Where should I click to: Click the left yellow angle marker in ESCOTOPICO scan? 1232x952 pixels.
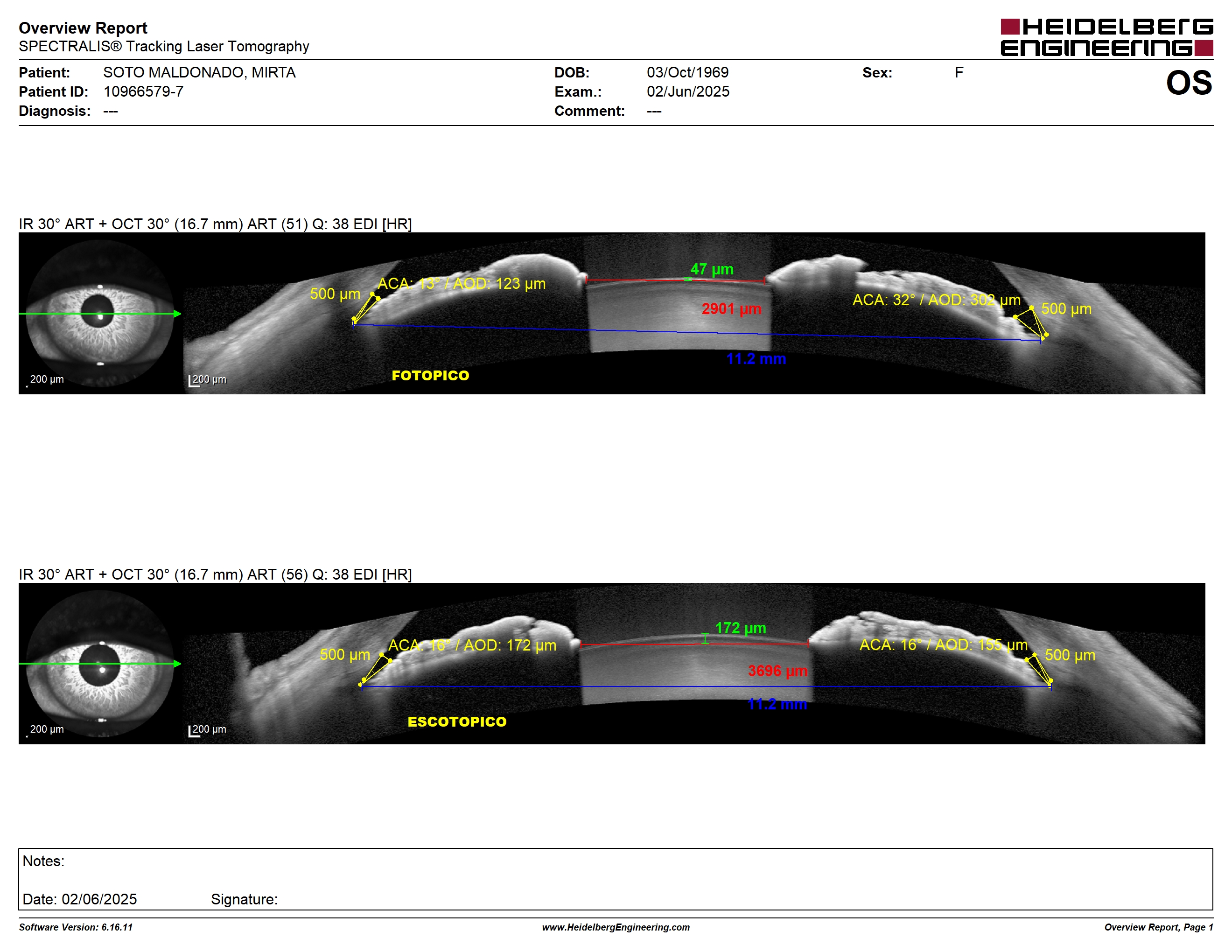375,670
